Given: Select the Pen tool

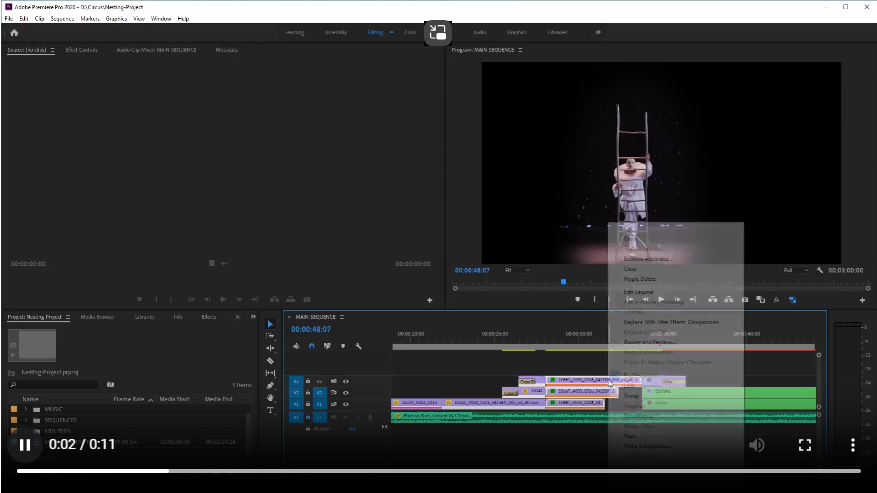Looking at the screenshot, I should coord(271,386).
